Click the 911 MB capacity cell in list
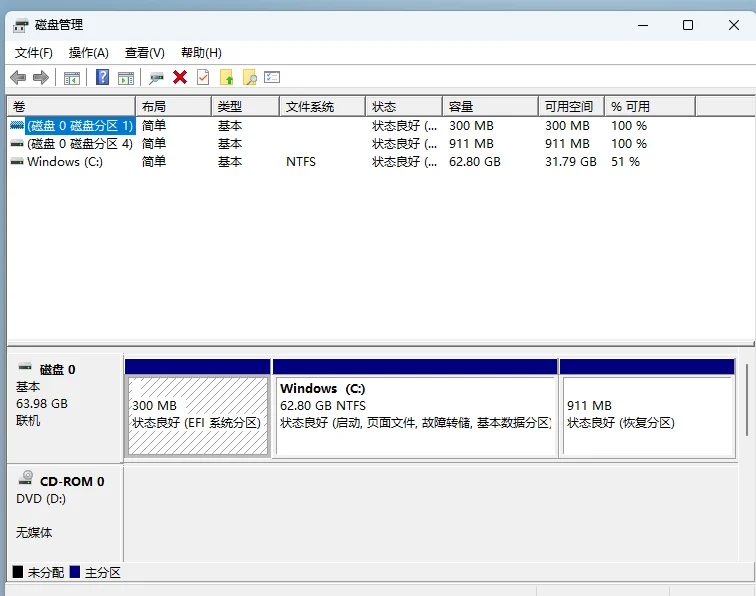This screenshot has height=596, width=756. 471,144
